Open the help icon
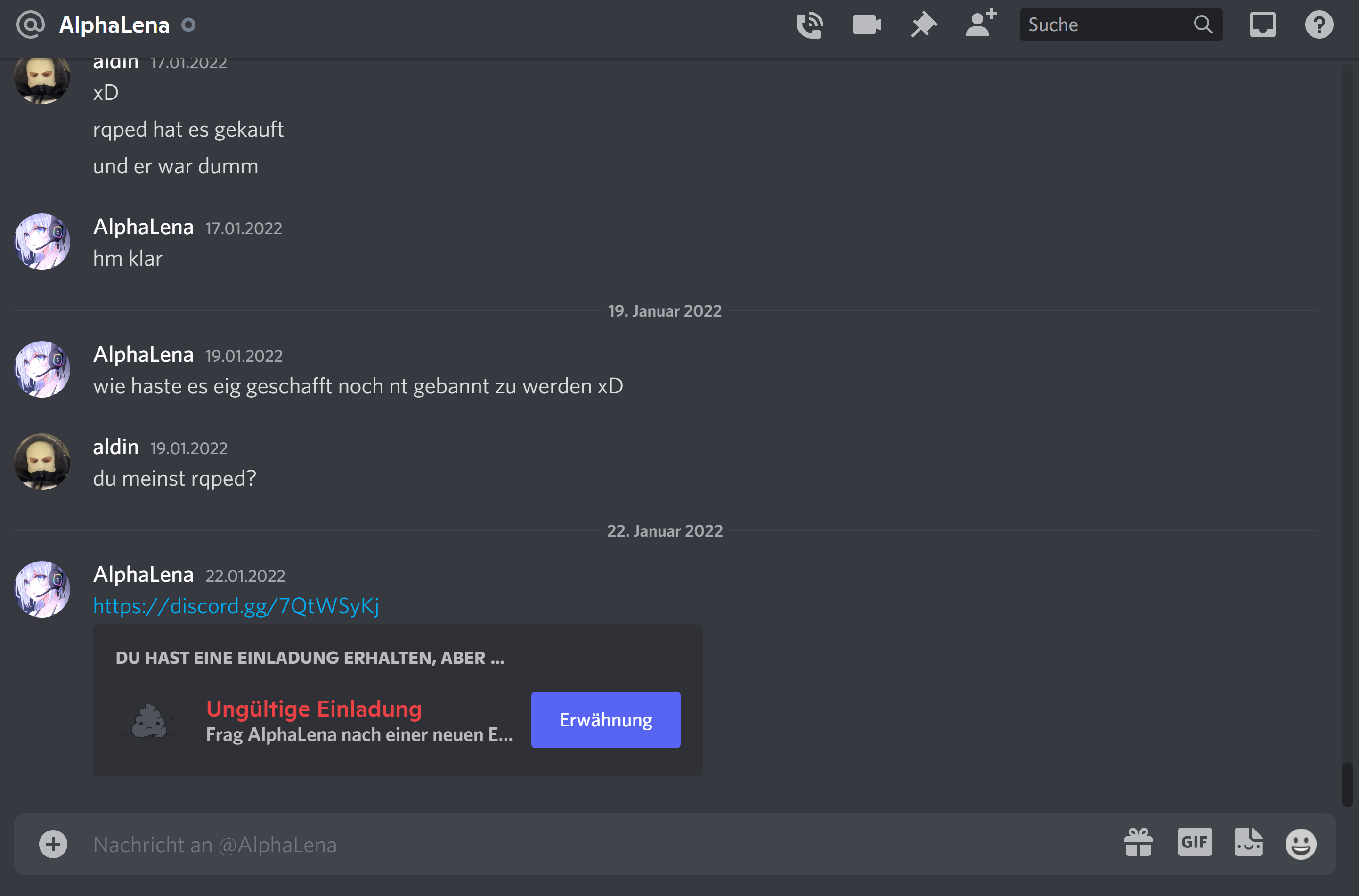The image size is (1359, 896). (x=1319, y=25)
